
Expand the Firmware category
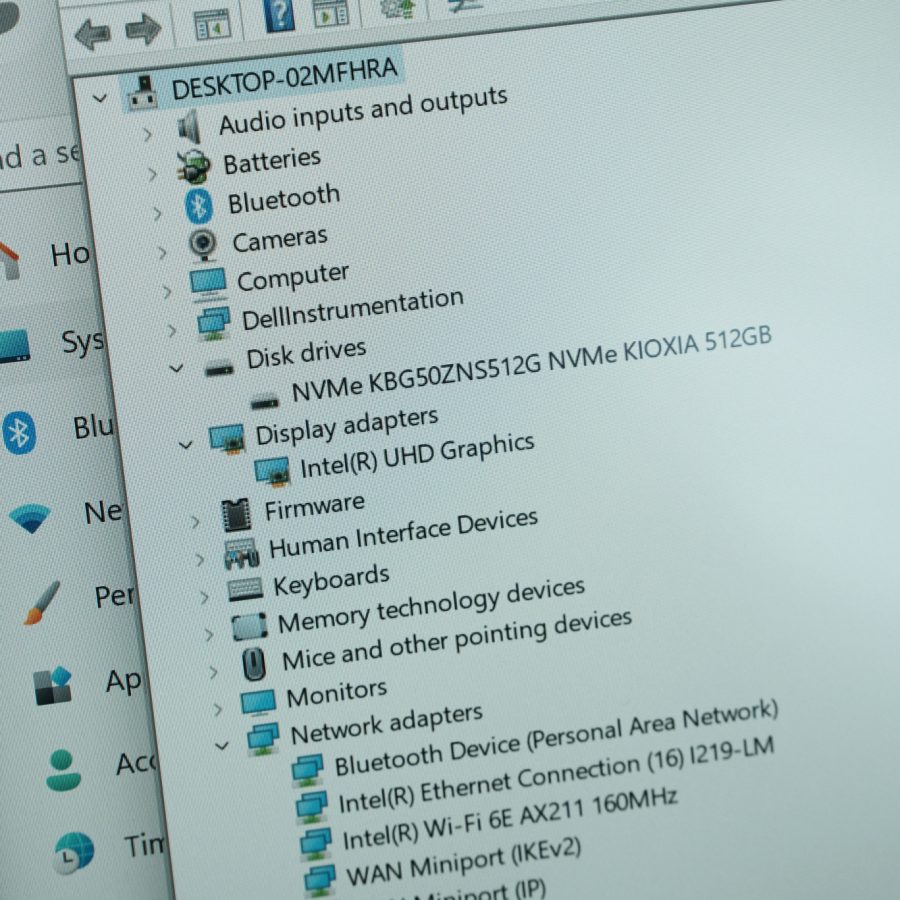(x=195, y=522)
